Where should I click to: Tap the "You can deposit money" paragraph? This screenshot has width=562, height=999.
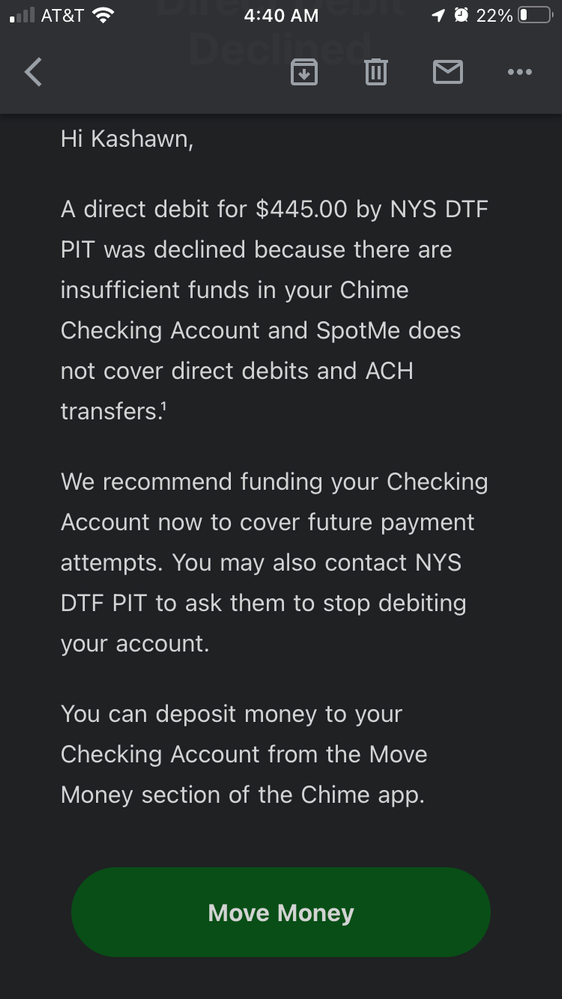[x=244, y=754]
